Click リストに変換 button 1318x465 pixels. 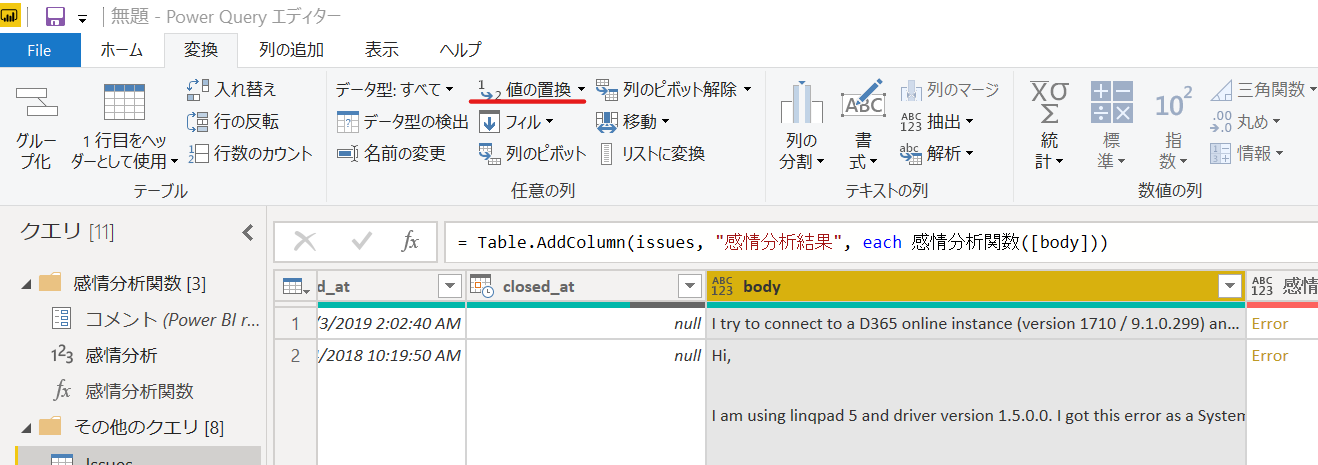[x=651, y=154]
